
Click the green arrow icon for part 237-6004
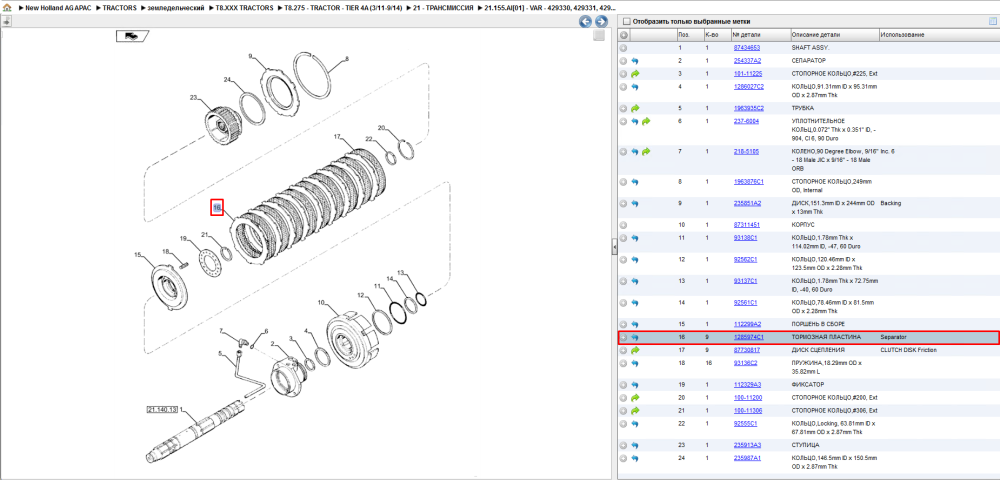pos(645,121)
